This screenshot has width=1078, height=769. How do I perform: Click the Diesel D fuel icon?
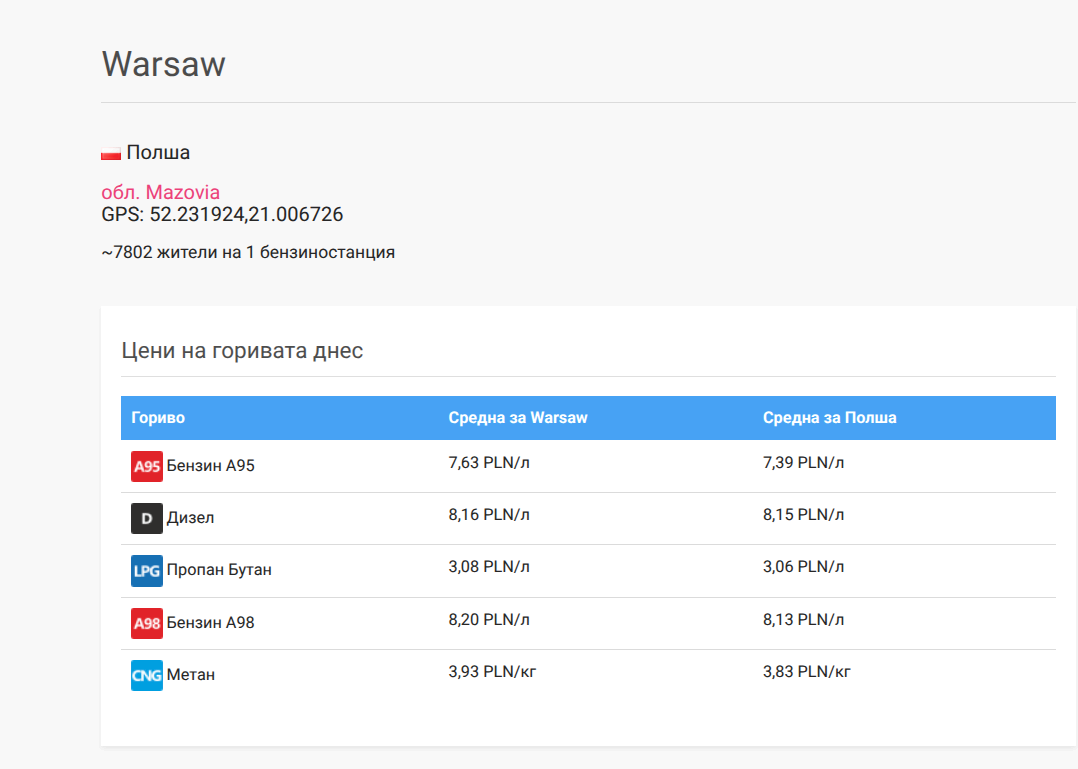tap(146, 518)
